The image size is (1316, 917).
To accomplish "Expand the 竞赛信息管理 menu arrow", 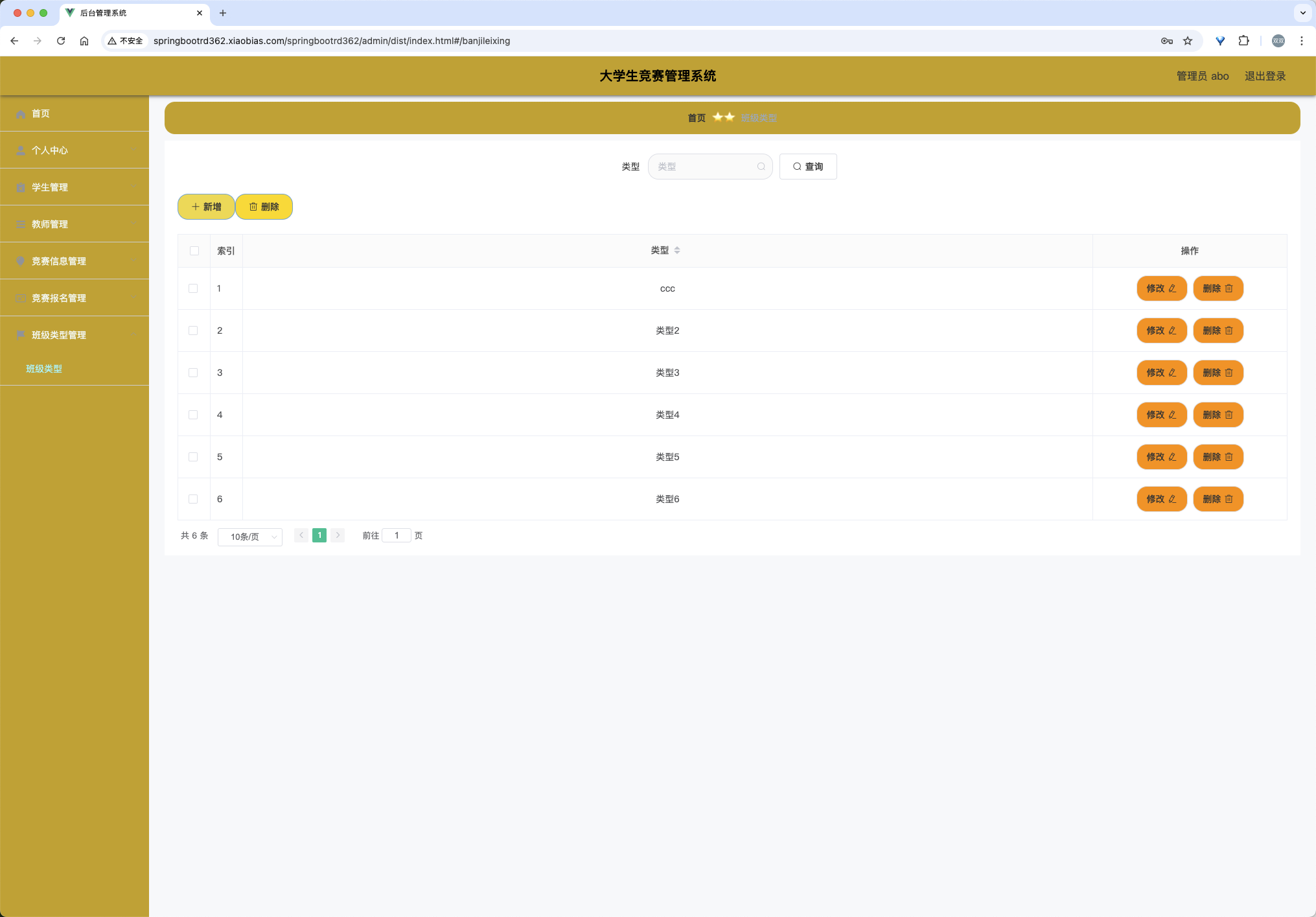I will pyautogui.click(x=132, y=261).
